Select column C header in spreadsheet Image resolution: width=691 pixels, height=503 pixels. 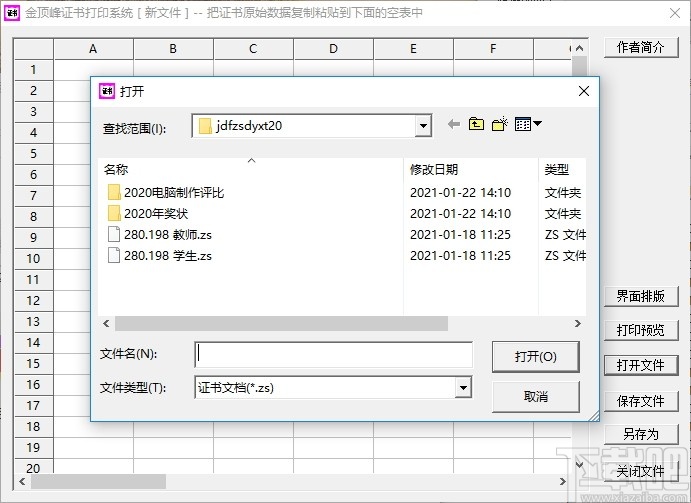point(253,49)
